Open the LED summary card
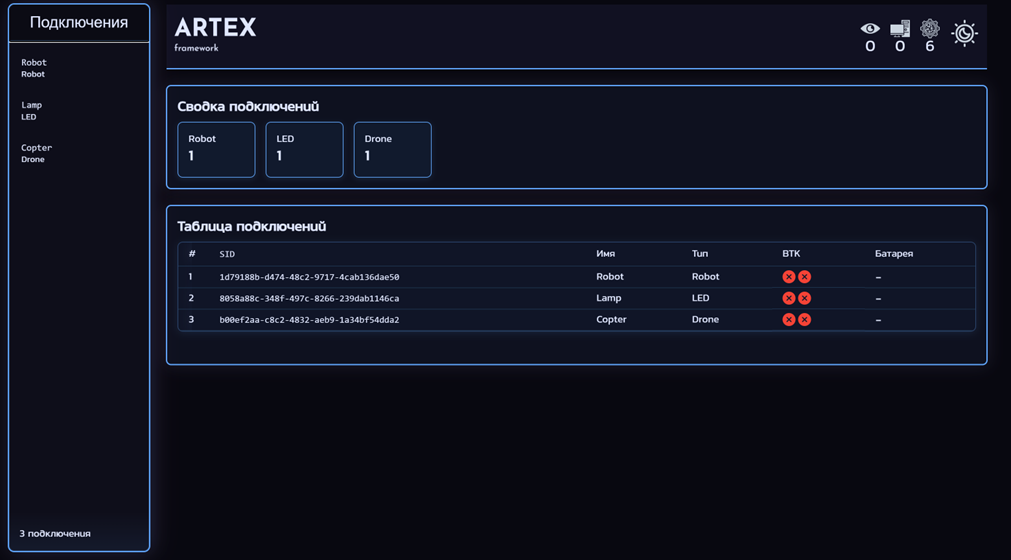 [x=304, y=149]
